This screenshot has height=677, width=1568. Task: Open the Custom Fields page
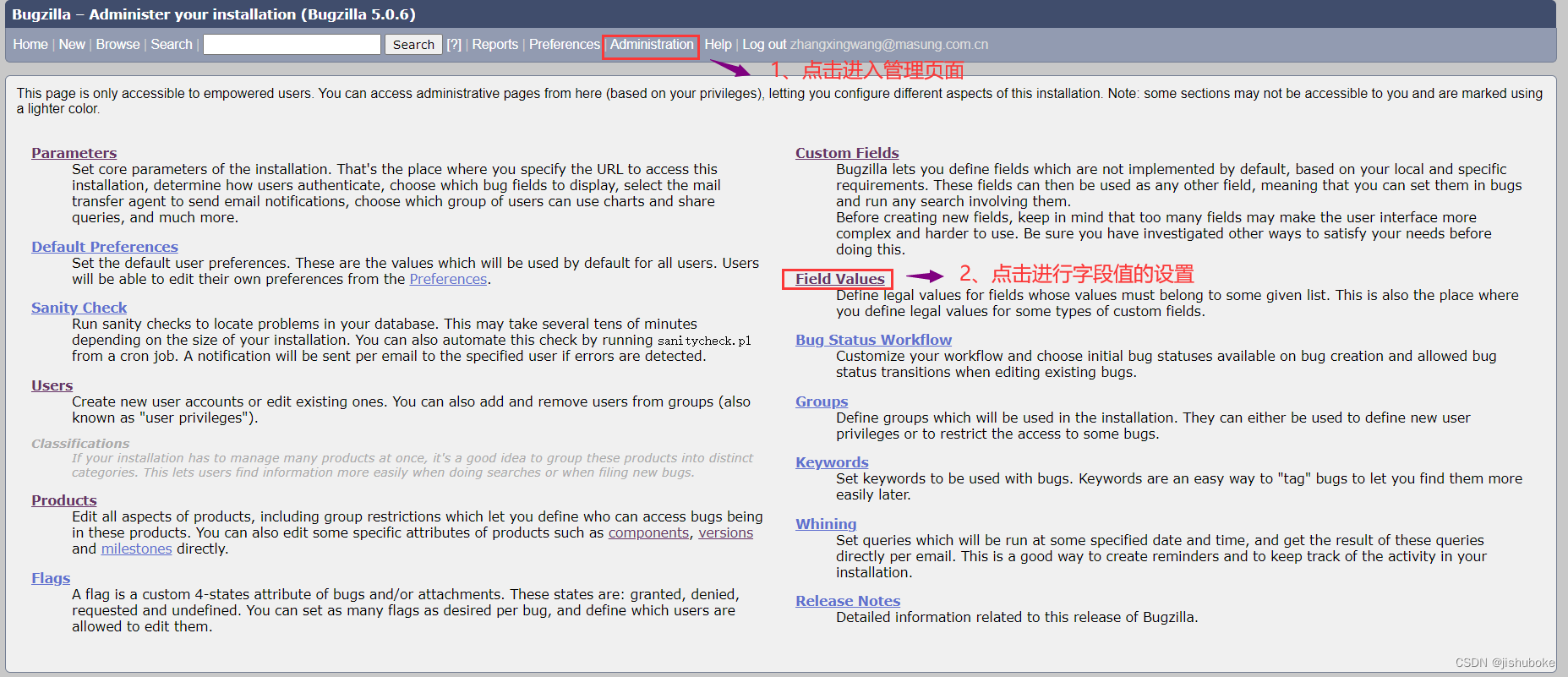(847, 153)
